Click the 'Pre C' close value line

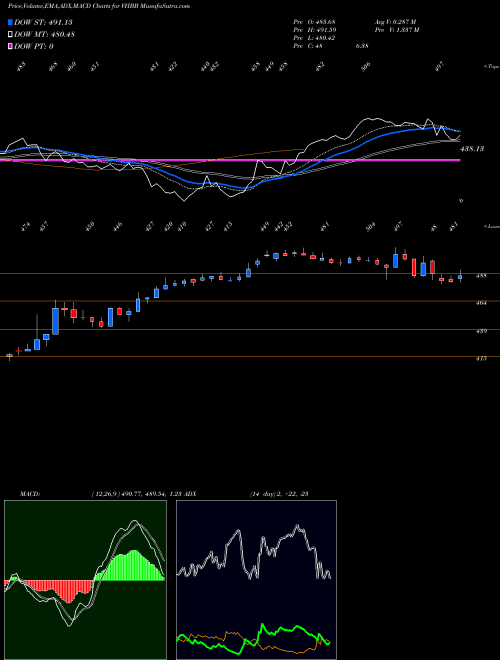331,46
